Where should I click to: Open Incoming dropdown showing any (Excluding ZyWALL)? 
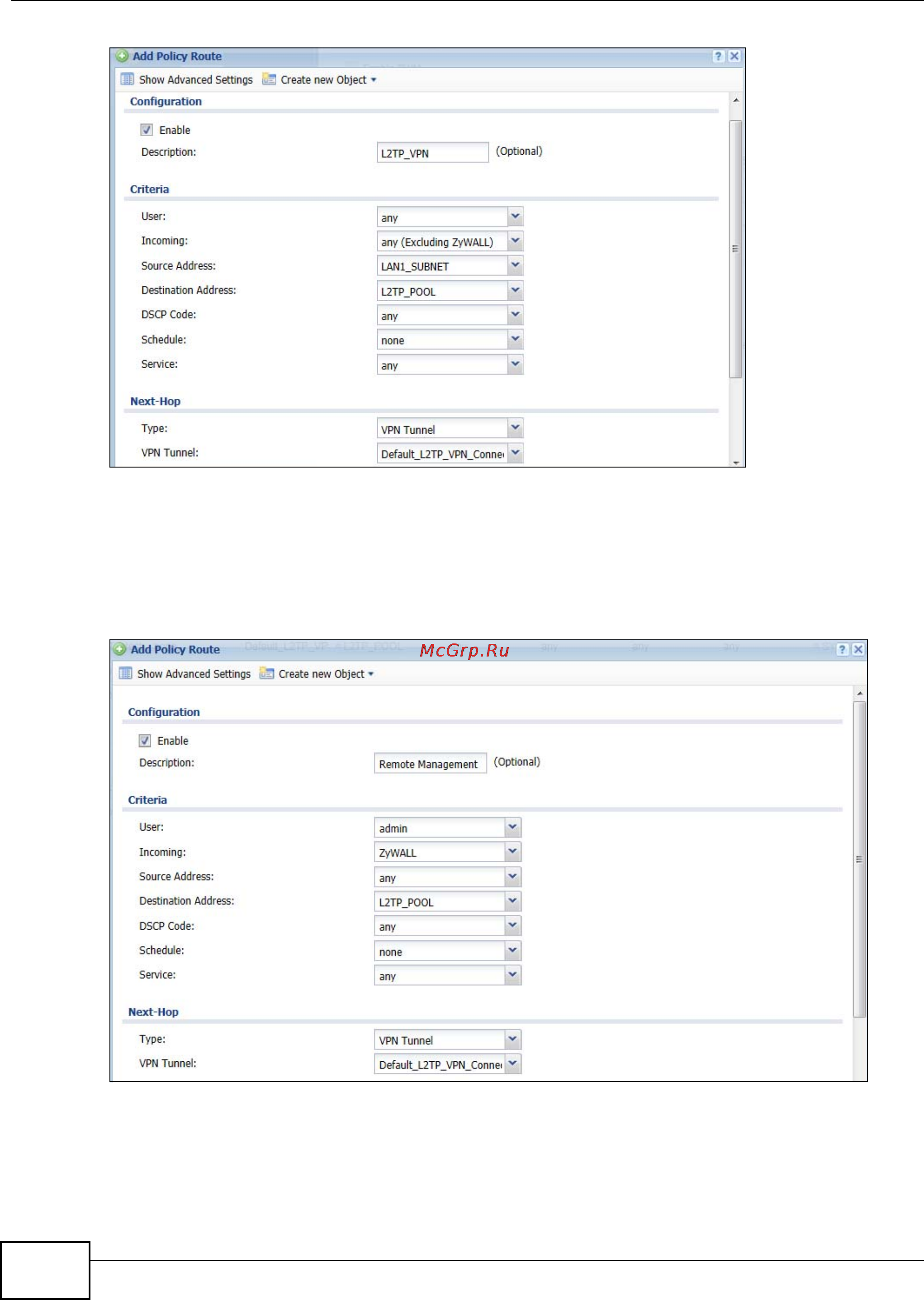coord(515,241)
